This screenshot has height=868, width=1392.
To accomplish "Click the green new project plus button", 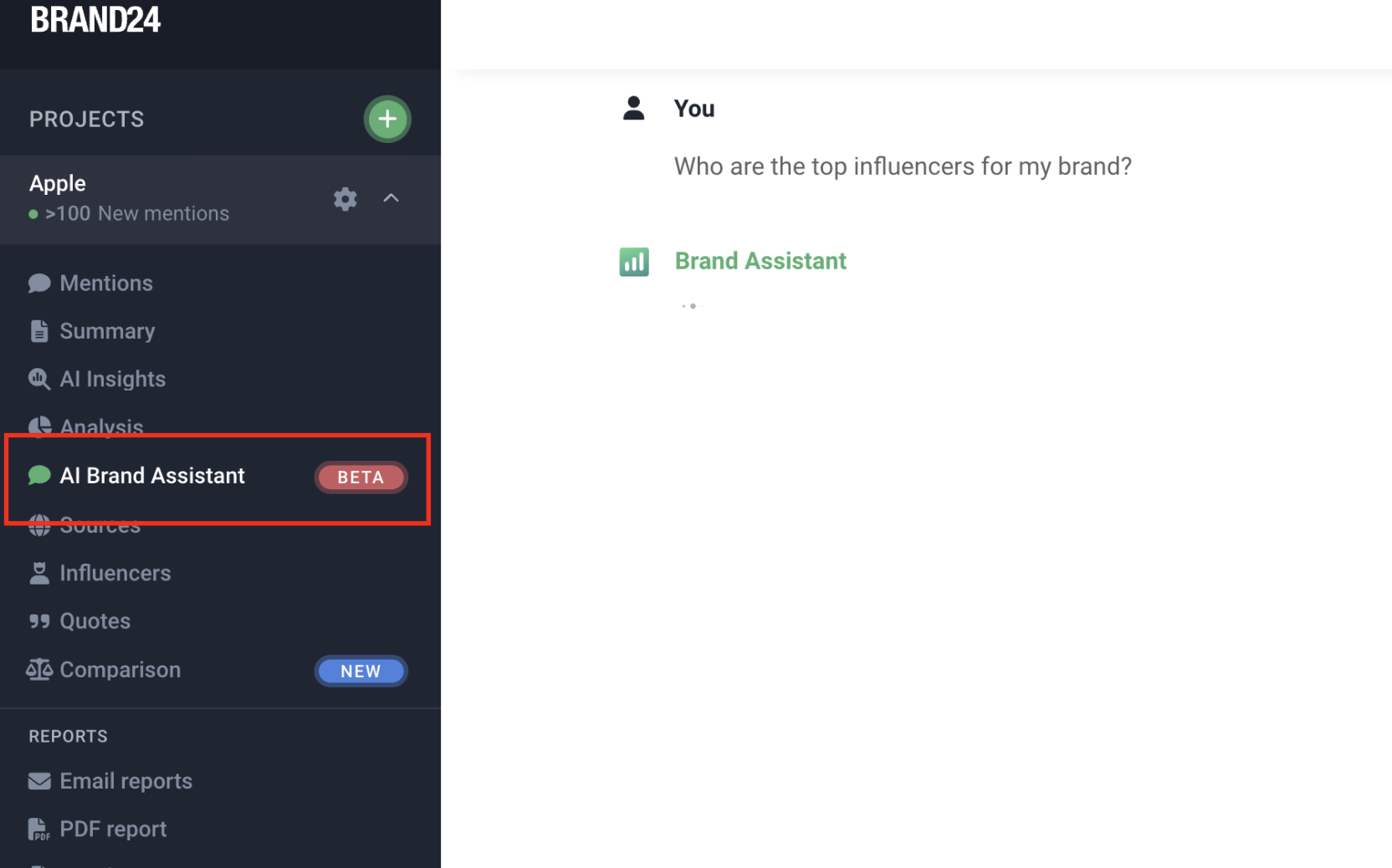I will 387,119.
